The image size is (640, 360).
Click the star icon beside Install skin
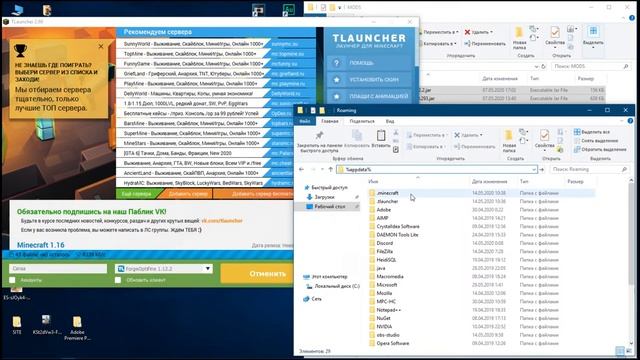coord(336,80)
